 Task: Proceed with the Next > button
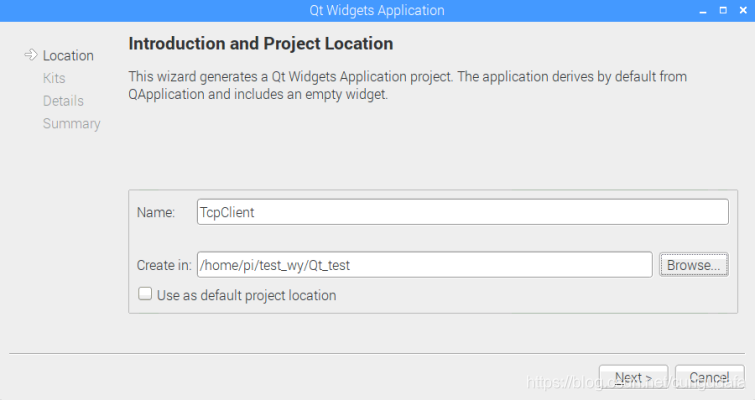pos(634,377)
